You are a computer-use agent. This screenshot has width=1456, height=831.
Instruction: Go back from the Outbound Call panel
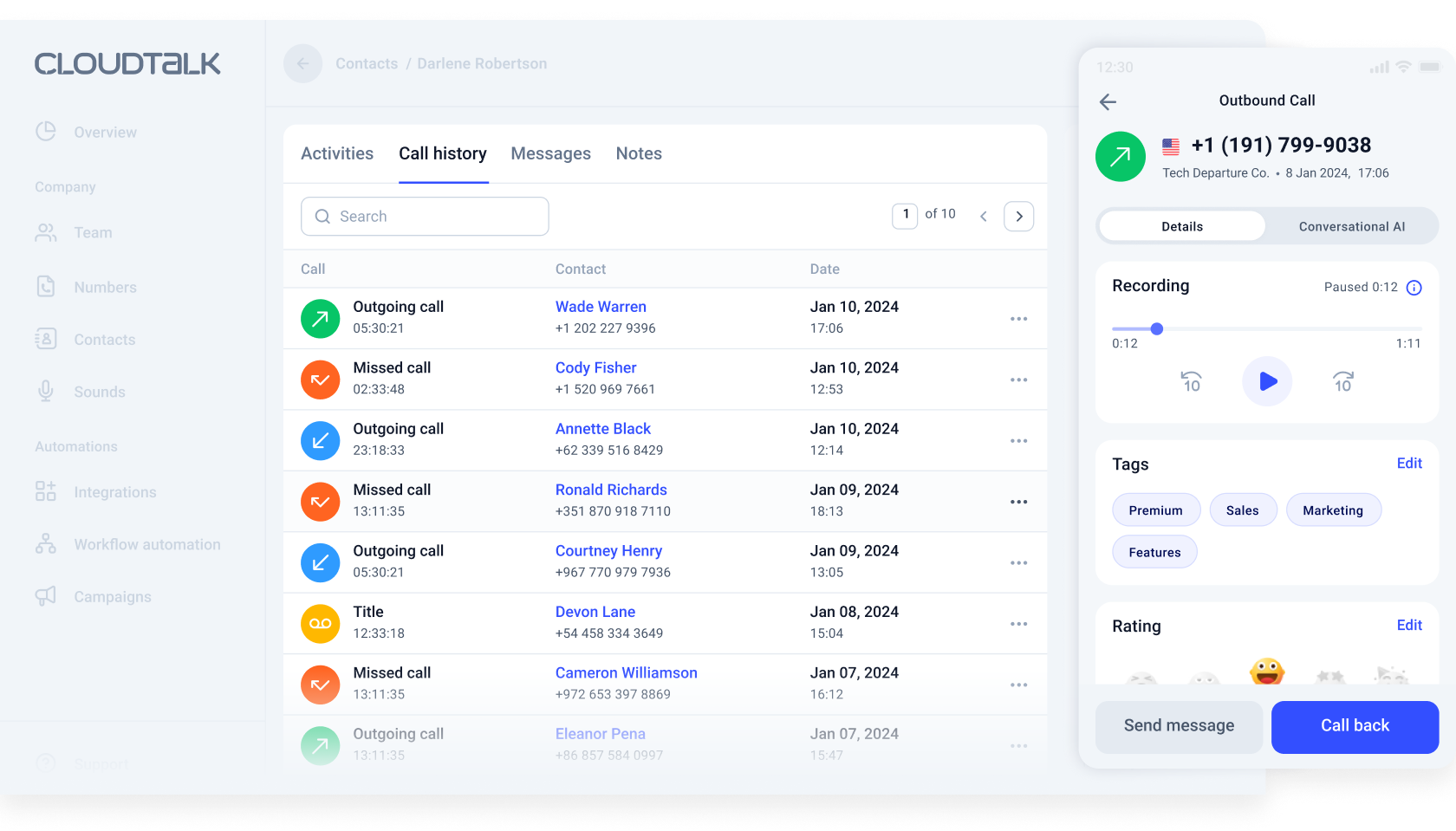1108,101
